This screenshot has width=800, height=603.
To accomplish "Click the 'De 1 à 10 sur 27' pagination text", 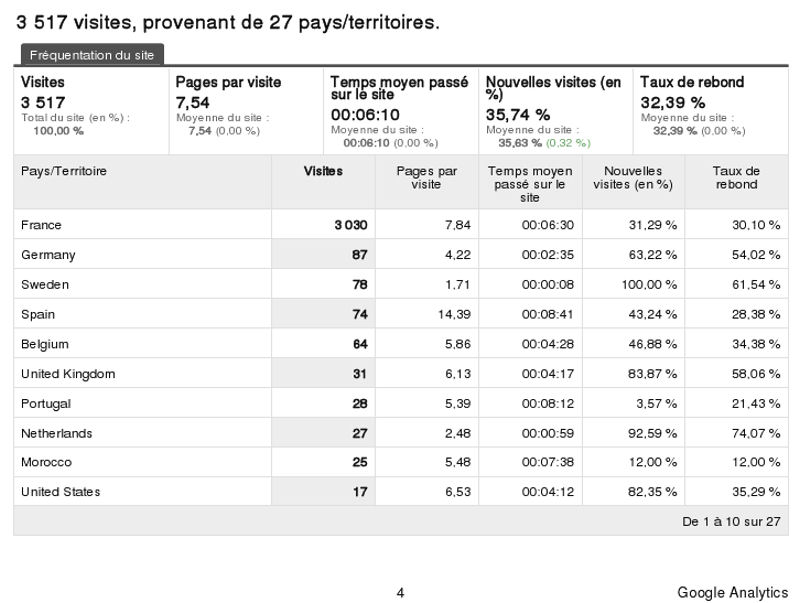I will [729, 521].
